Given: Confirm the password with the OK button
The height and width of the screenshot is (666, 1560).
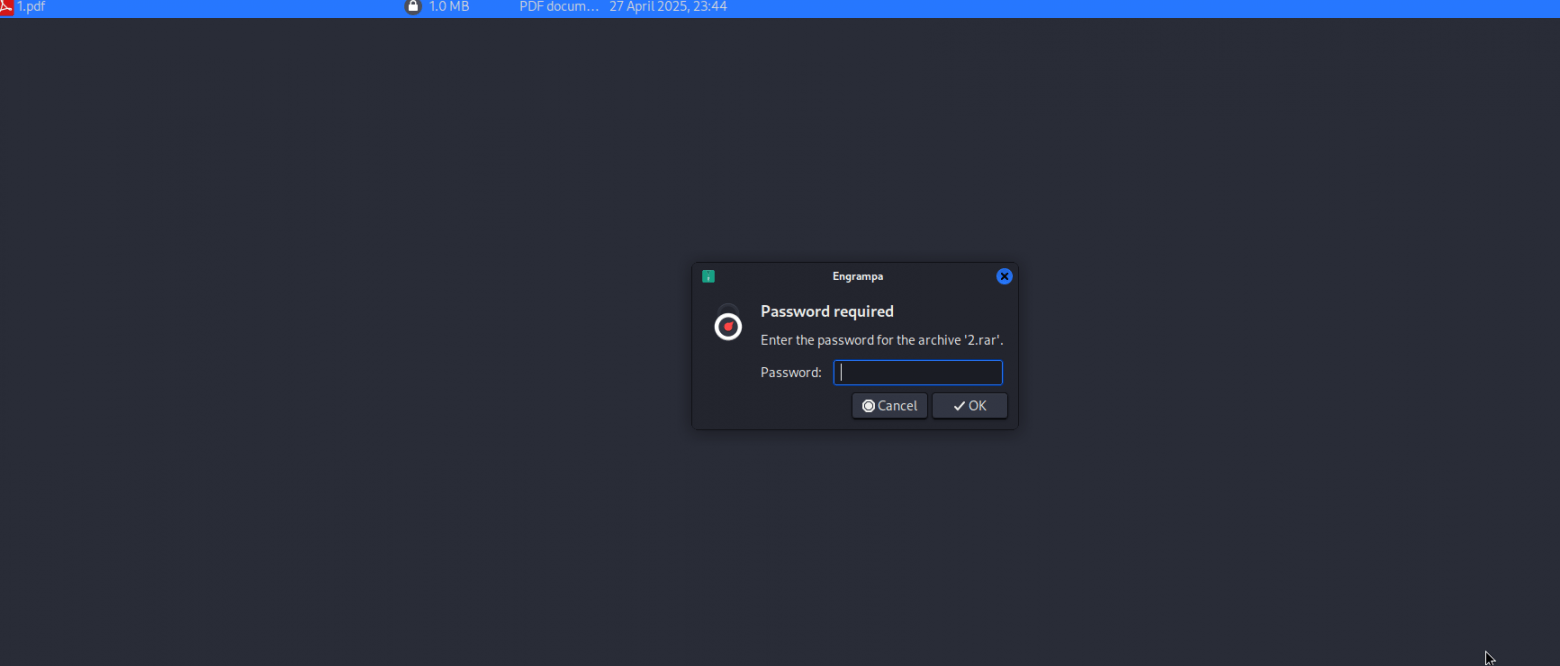Looking at the screenshot, I should pyautogui.click(x=970, y=406).
